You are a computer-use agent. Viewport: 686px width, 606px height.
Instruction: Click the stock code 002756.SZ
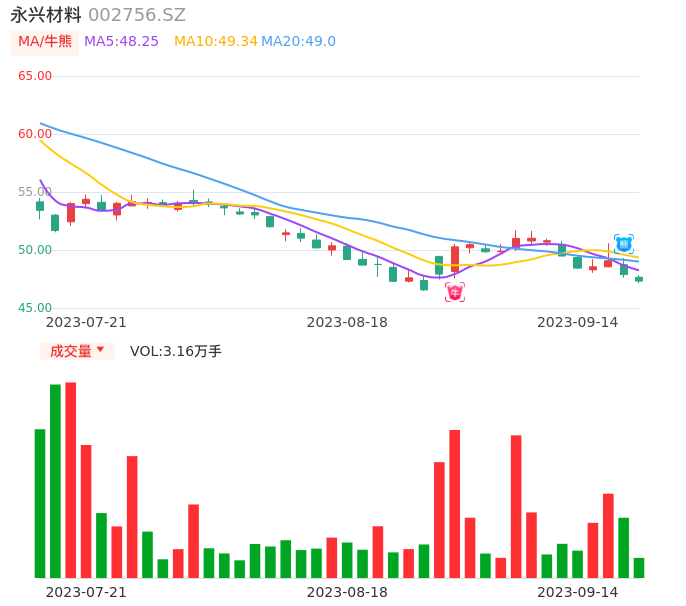[137, 15]
